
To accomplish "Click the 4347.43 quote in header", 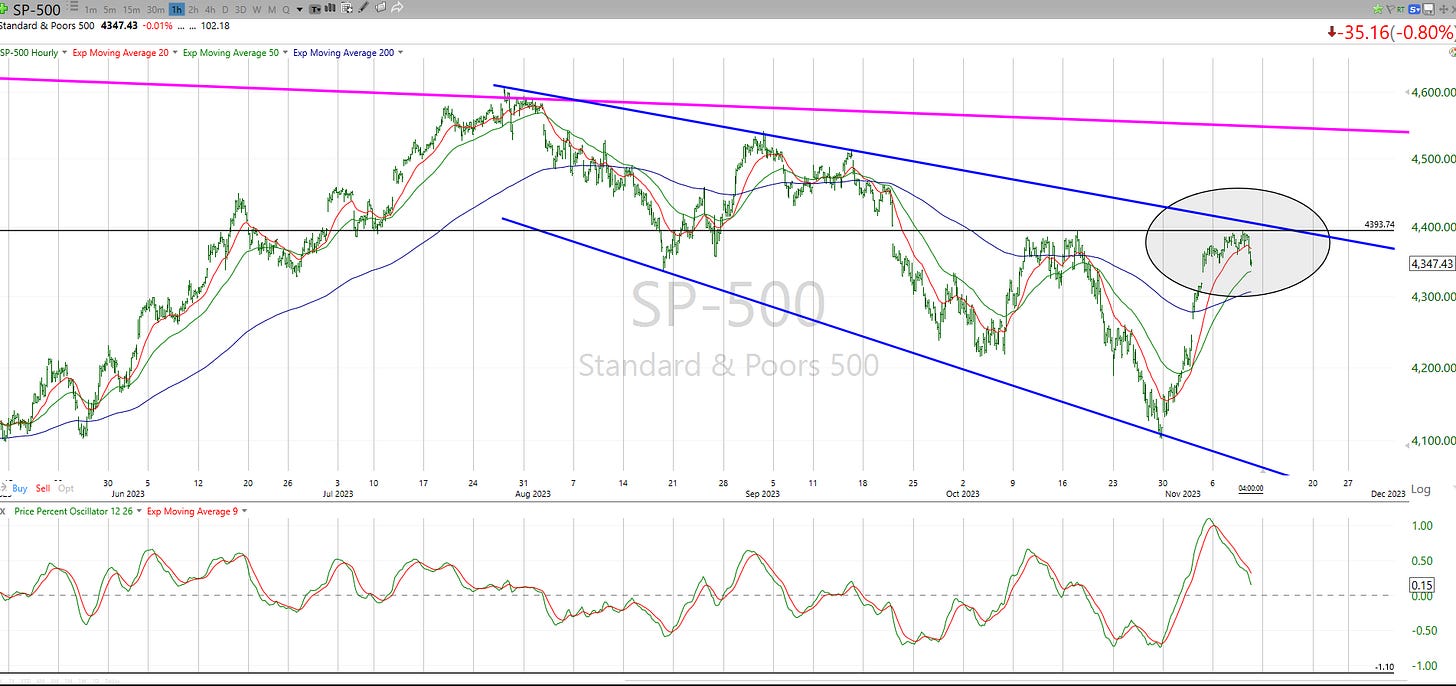I will tap(119, 25).
